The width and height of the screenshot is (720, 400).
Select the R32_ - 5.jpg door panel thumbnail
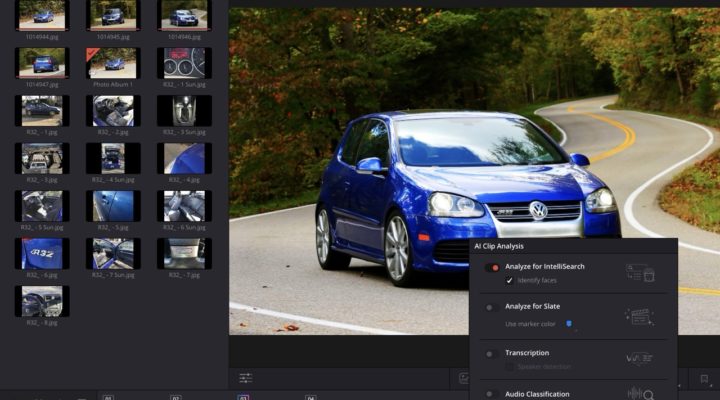(x=113, y=206)
